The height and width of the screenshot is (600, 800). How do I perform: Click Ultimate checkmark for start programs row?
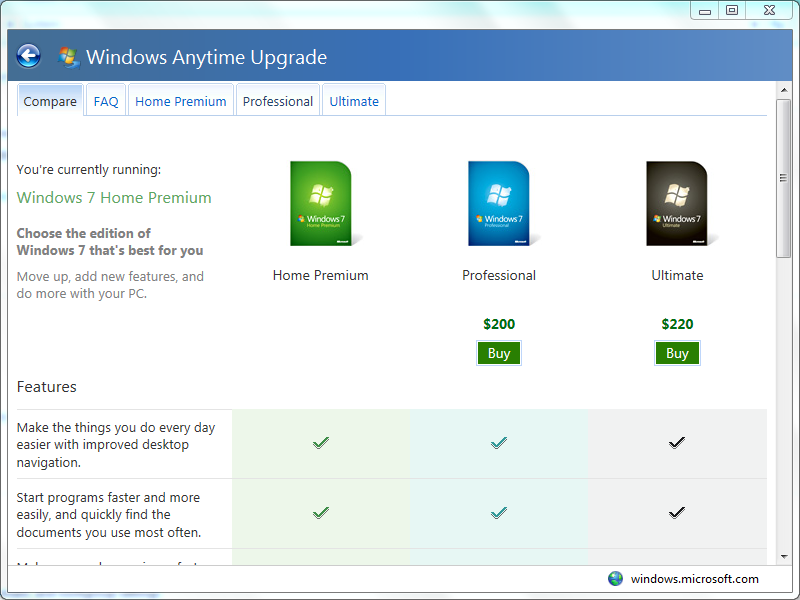point(677,512)
